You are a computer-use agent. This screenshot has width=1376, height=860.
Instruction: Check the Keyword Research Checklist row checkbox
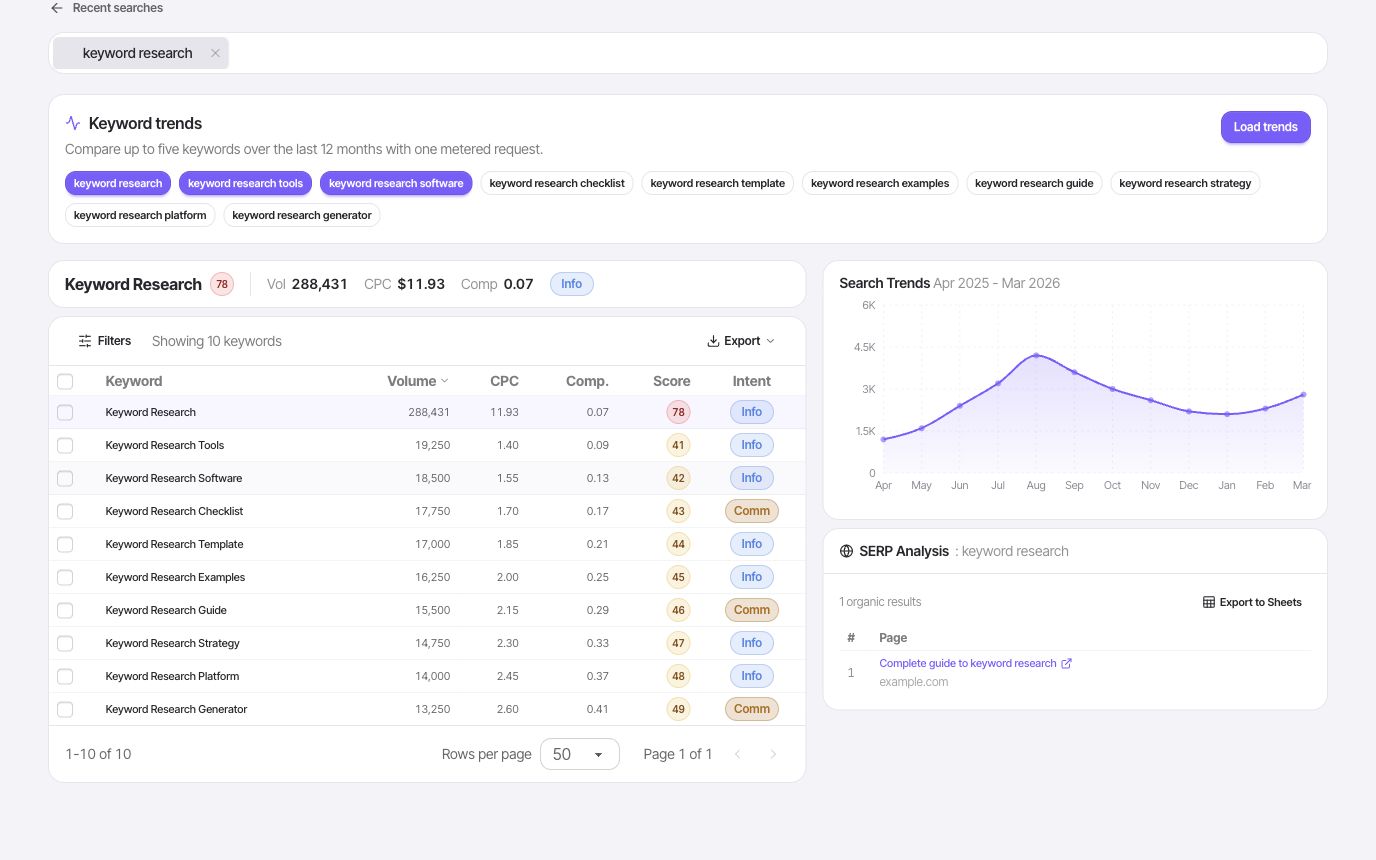(x=65, y=511)
